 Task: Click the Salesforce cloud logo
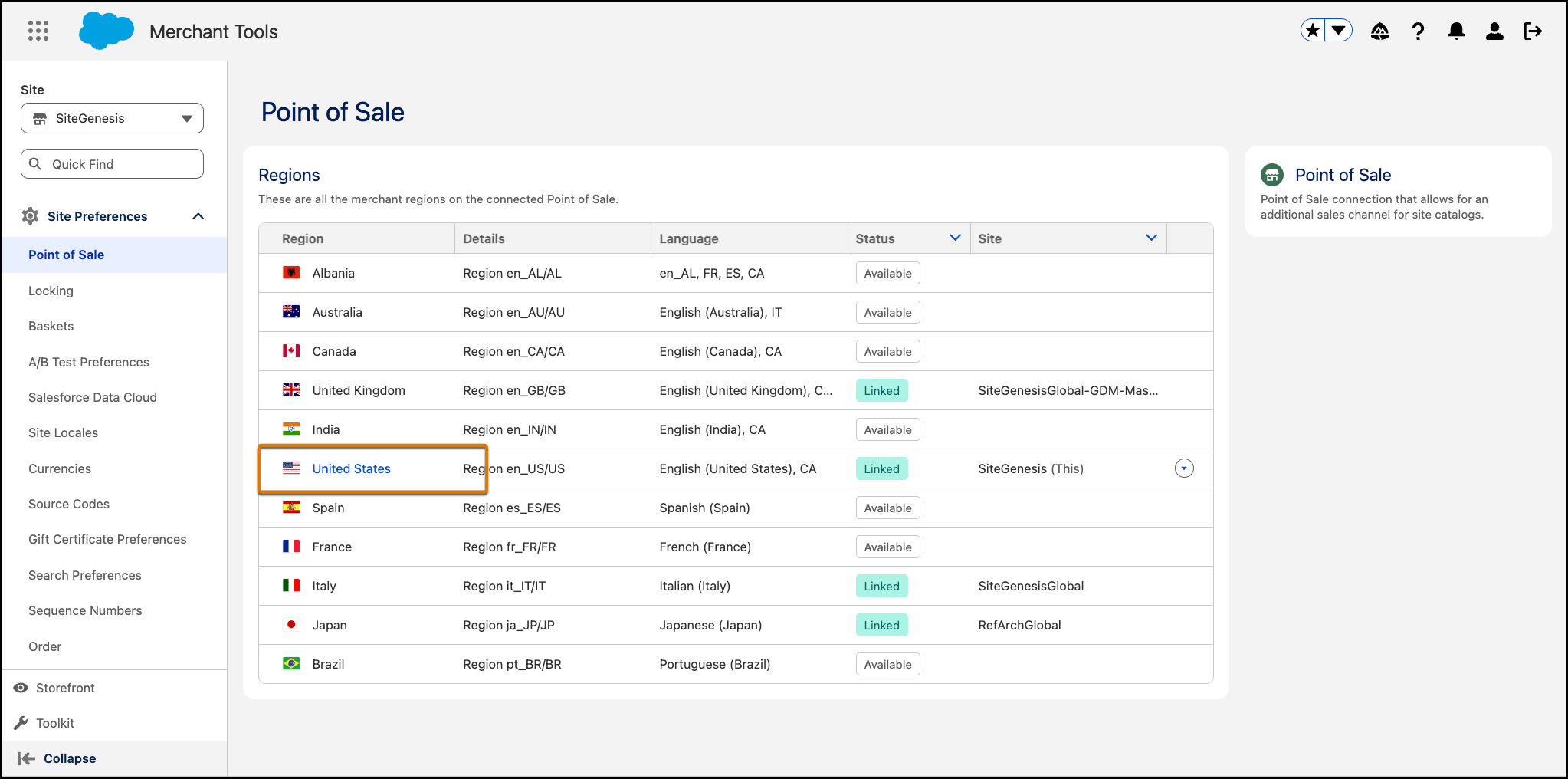coord(107,31)
